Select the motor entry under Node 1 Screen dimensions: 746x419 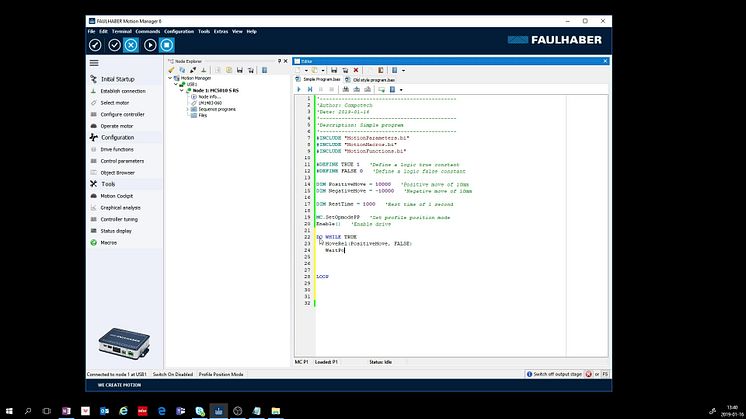point(210,103)
